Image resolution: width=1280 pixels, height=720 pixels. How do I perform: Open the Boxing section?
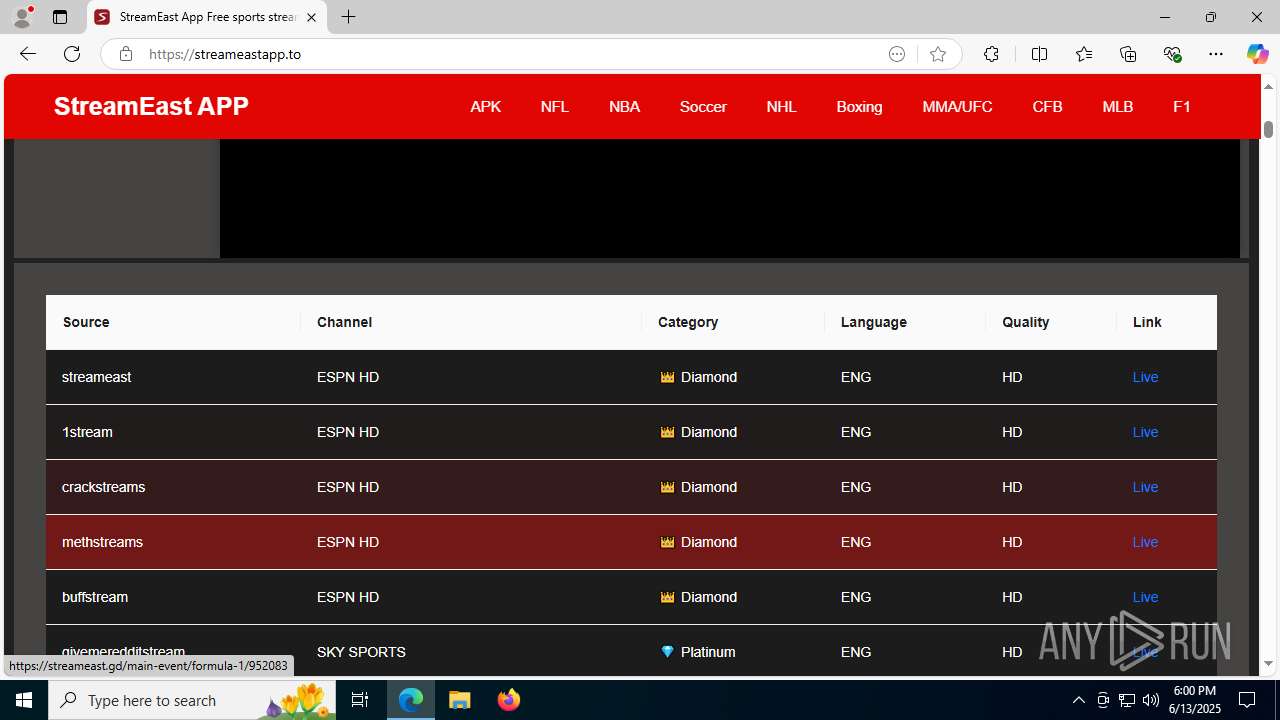click(859, 106)
